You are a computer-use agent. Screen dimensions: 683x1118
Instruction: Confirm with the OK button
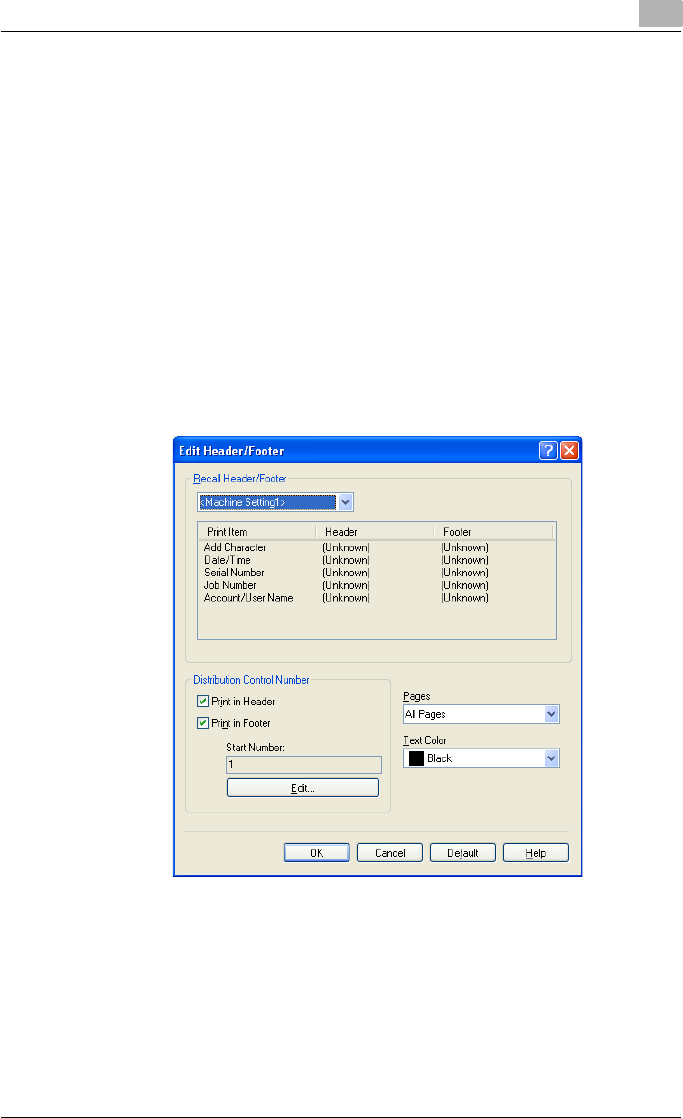pos(317,853)
